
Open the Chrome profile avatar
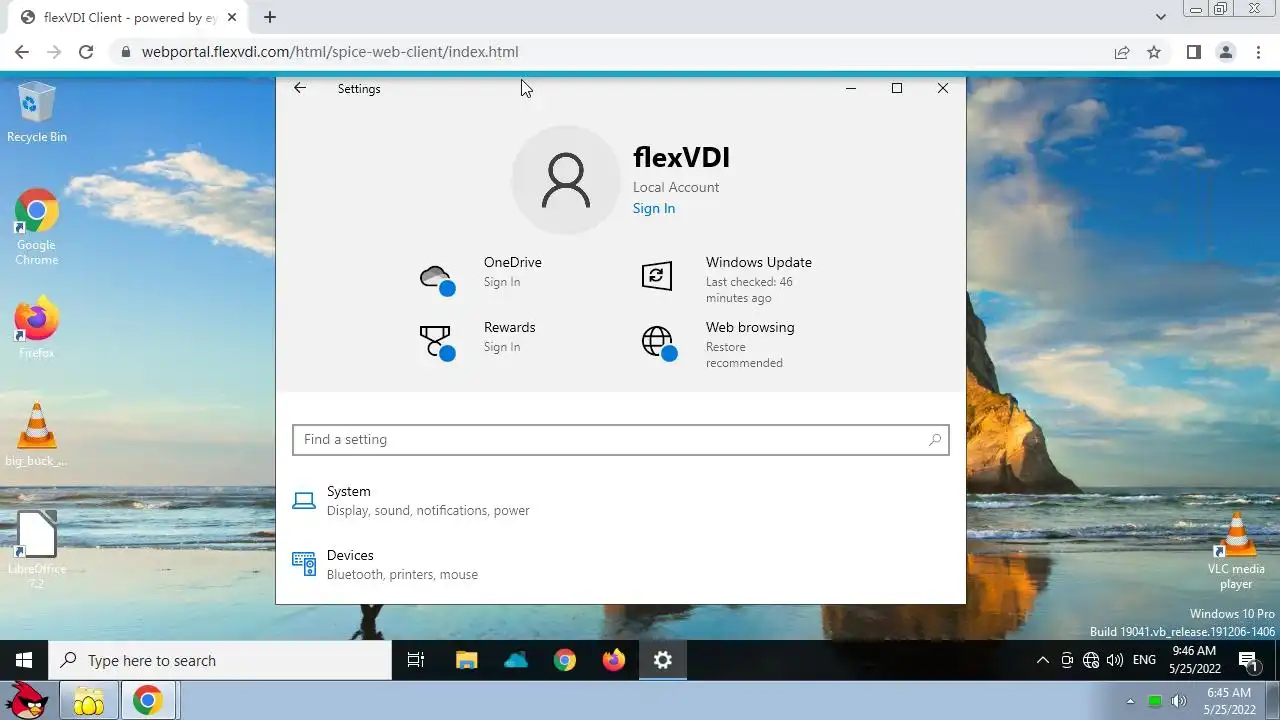[1226, 52]
